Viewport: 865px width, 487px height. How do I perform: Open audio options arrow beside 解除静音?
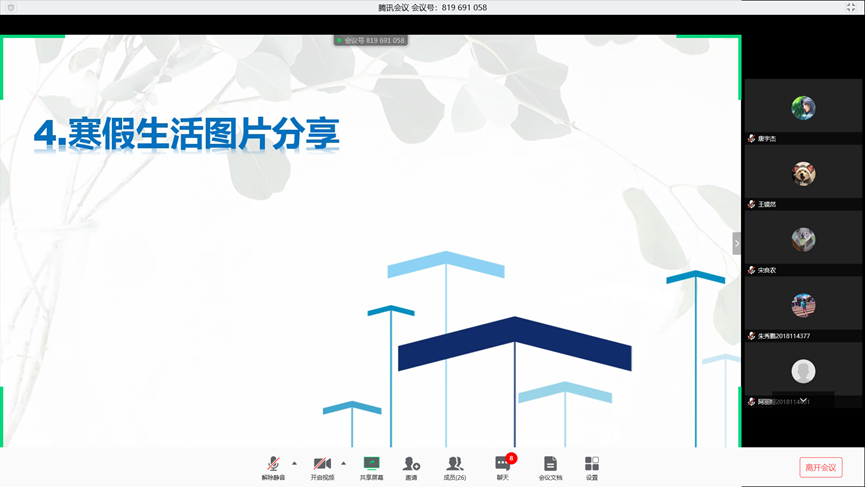coord(294,463)
